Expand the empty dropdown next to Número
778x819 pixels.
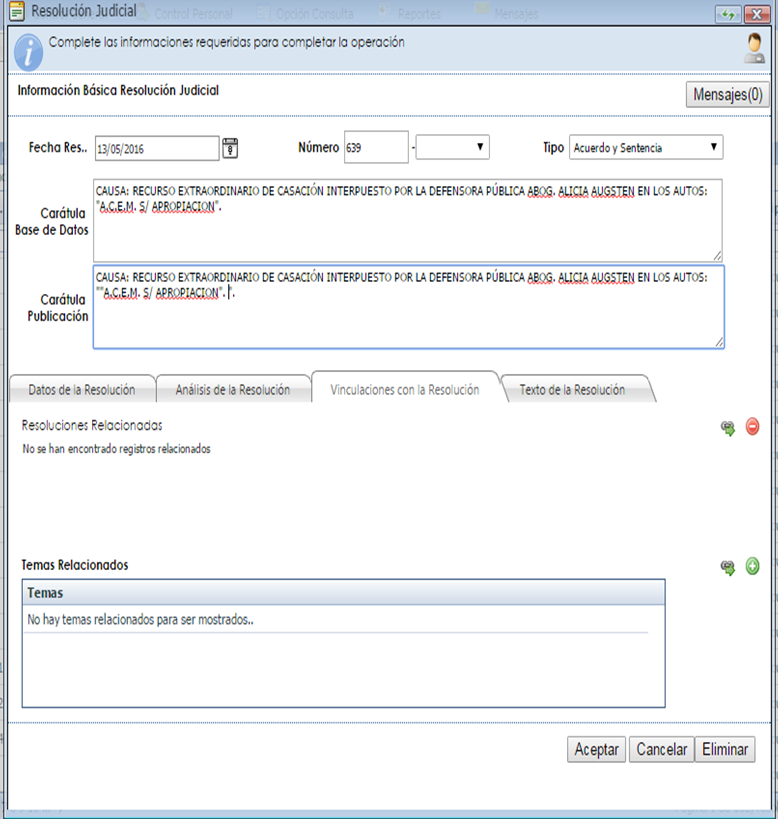452,148
